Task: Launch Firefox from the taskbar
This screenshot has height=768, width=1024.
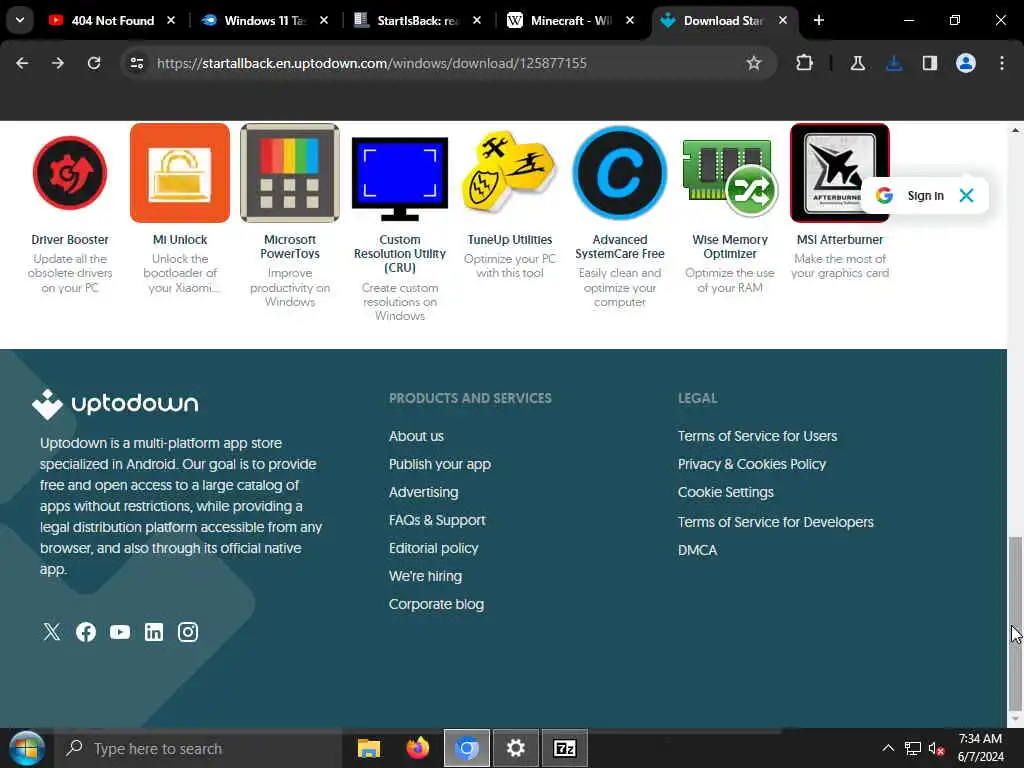Action: tap(418, 748)
